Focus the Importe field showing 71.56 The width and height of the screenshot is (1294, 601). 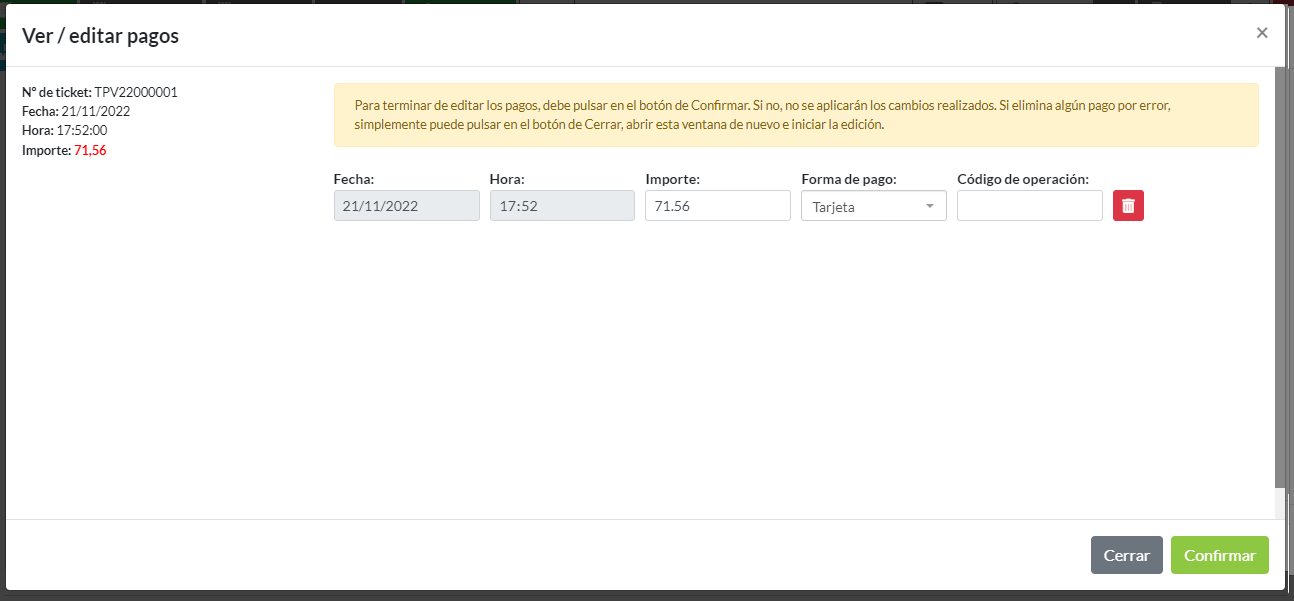717,206
